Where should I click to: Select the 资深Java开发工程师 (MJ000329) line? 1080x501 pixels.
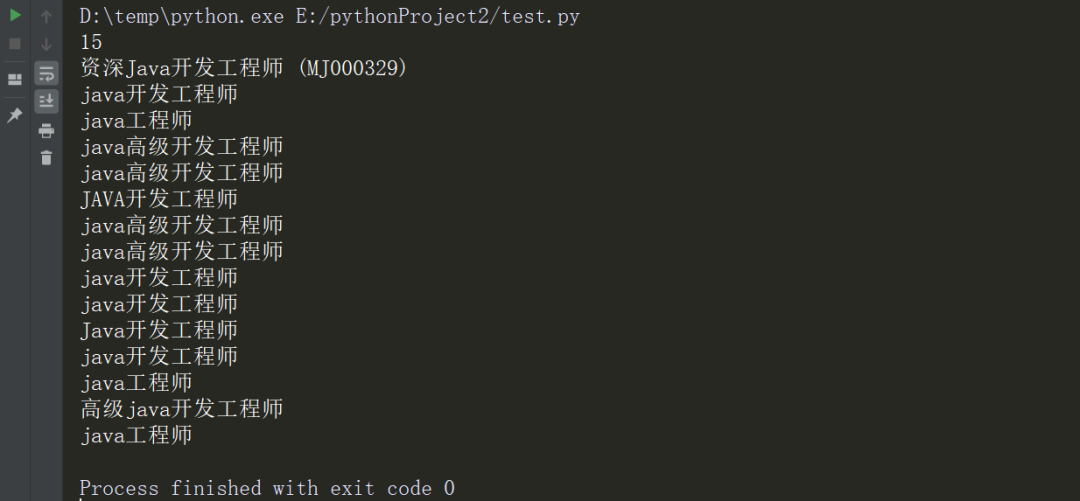(244, 68)
